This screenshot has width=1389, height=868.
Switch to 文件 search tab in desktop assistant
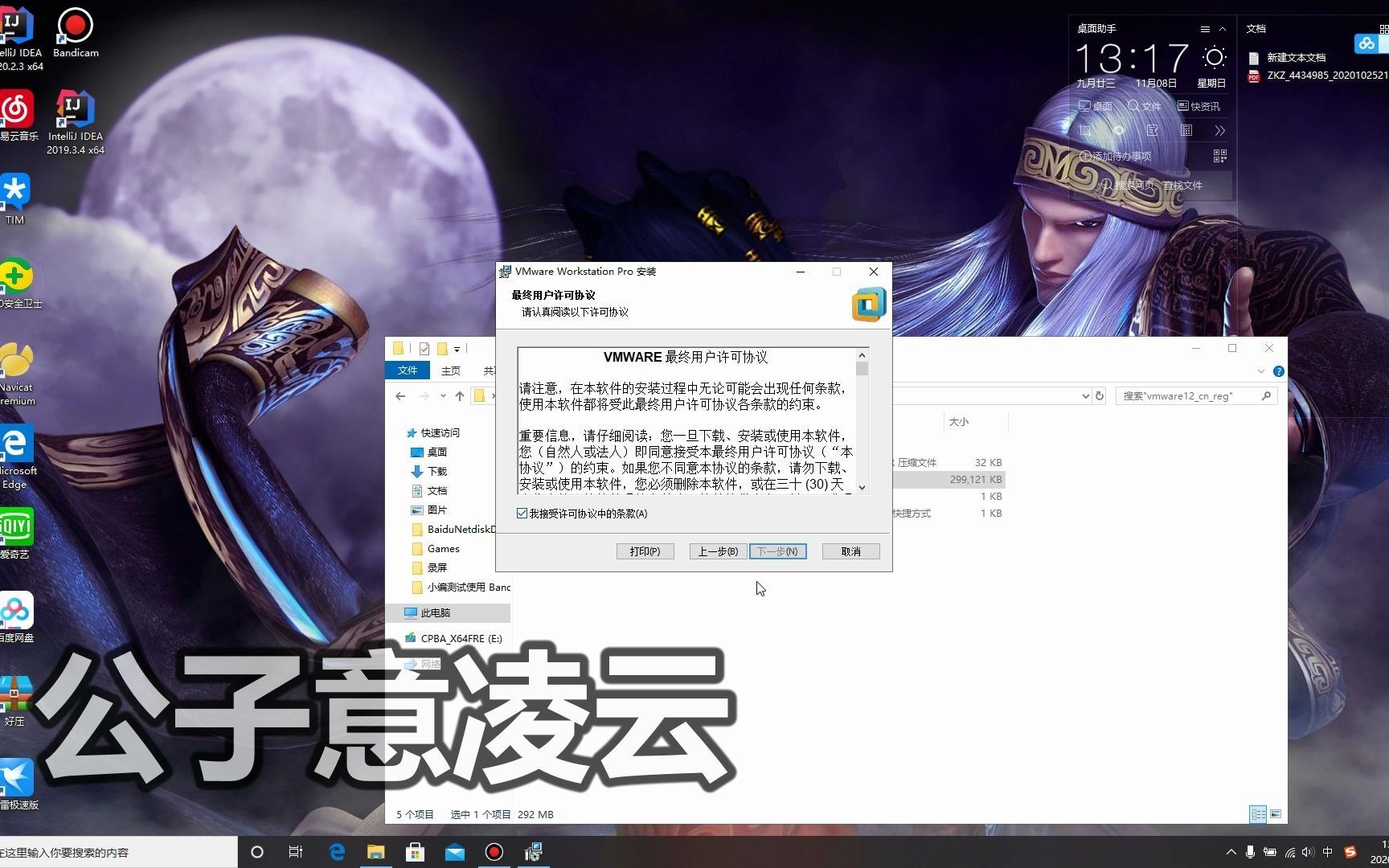pos(1145,106)
